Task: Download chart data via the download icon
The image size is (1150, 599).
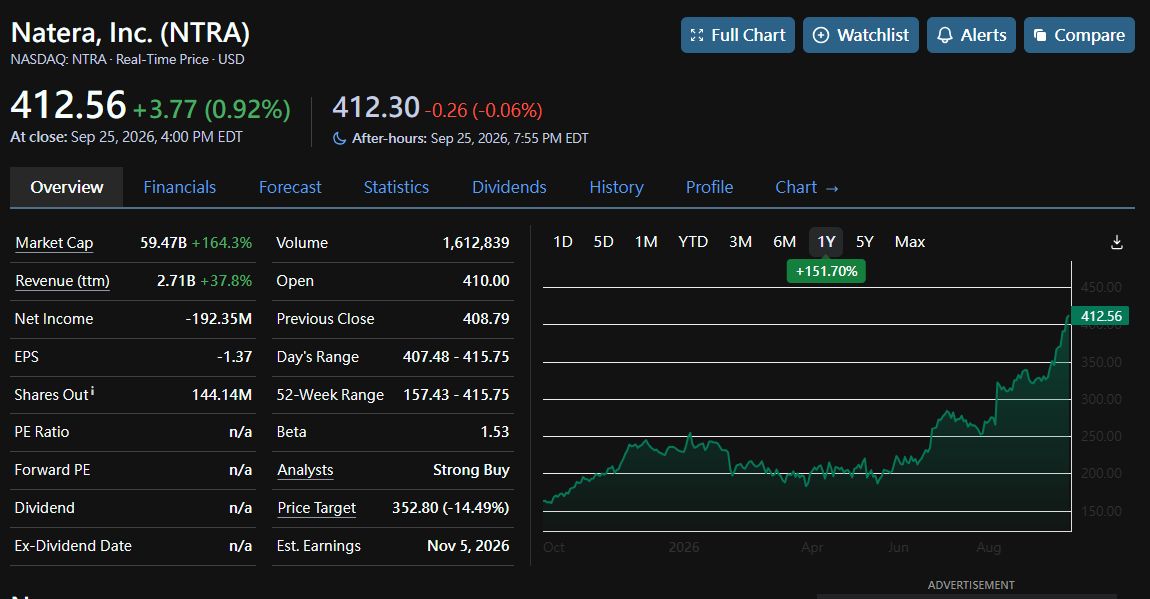Action: (1116, 242)
